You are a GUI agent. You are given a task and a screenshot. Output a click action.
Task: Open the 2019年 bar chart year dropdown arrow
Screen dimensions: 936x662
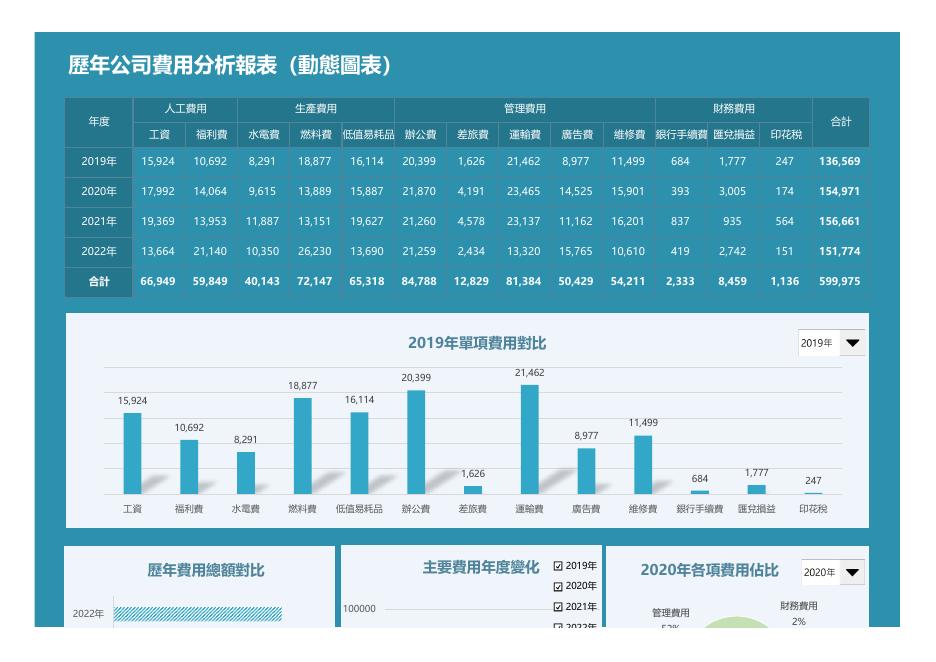pyautogui.click(x=852, y=343)
